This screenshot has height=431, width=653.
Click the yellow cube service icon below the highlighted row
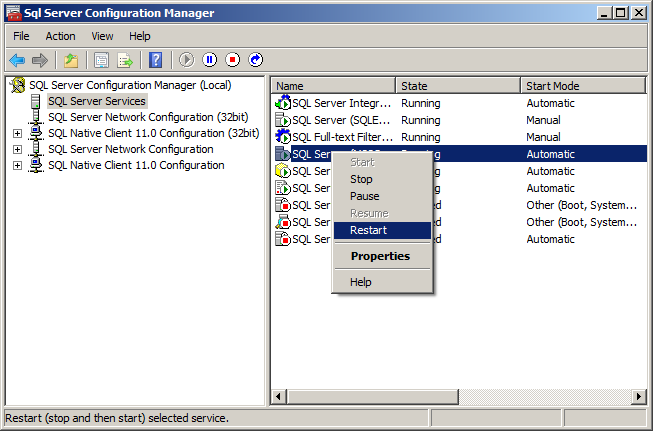[283, 171]
